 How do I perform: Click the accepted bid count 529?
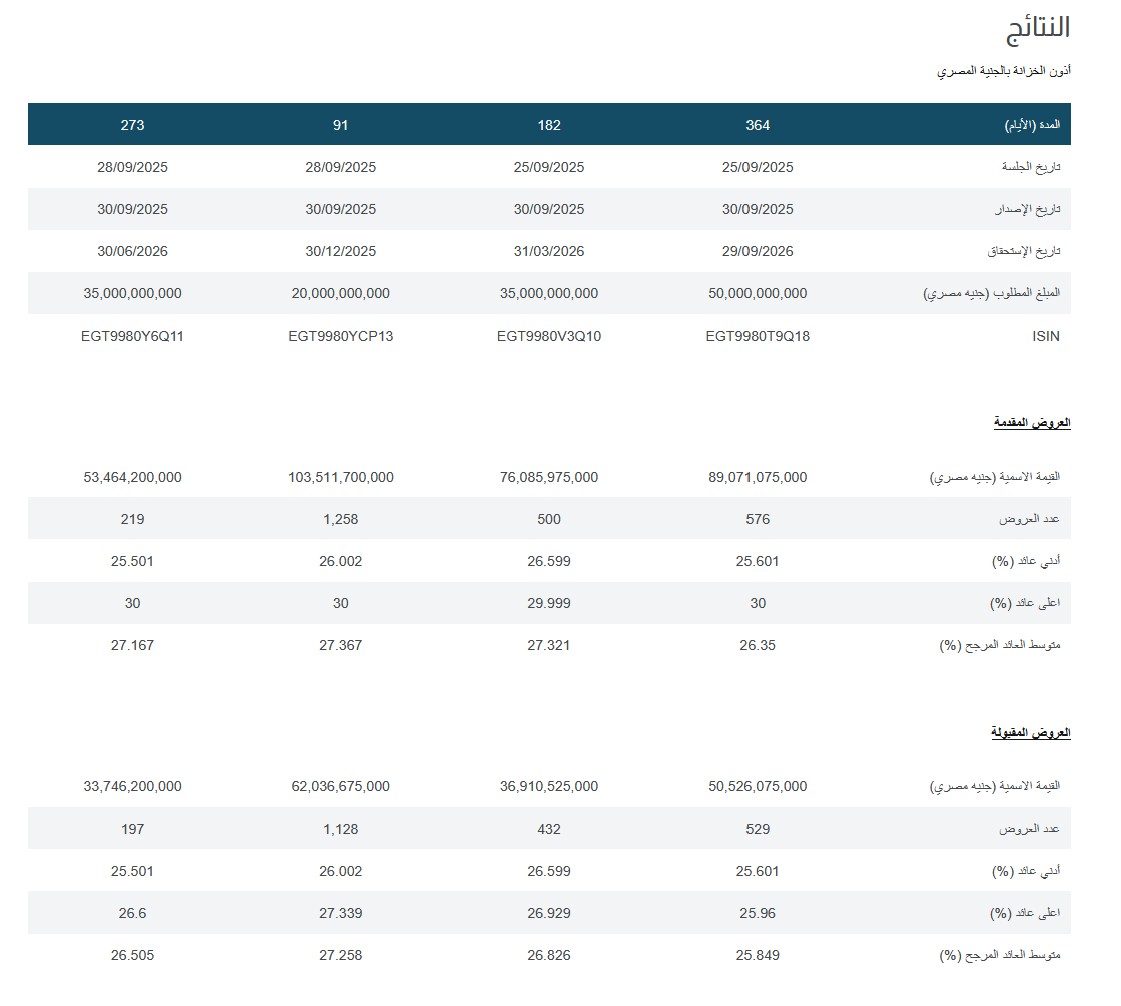757,829
